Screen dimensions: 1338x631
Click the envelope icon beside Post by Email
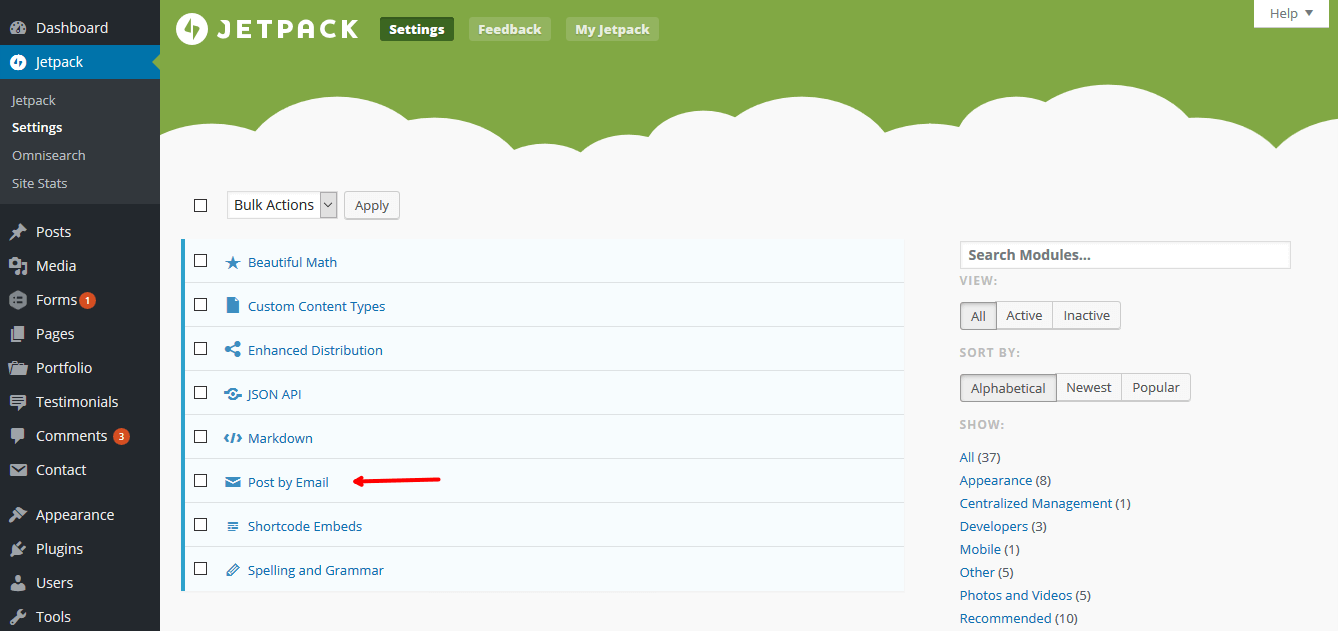pyautogui.click(x=233, y=482)
